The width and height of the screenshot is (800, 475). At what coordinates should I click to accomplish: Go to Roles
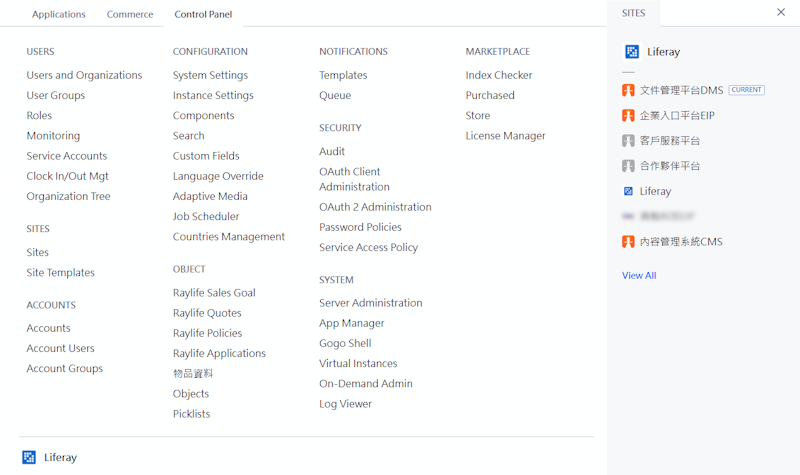(x=39, y=115)
